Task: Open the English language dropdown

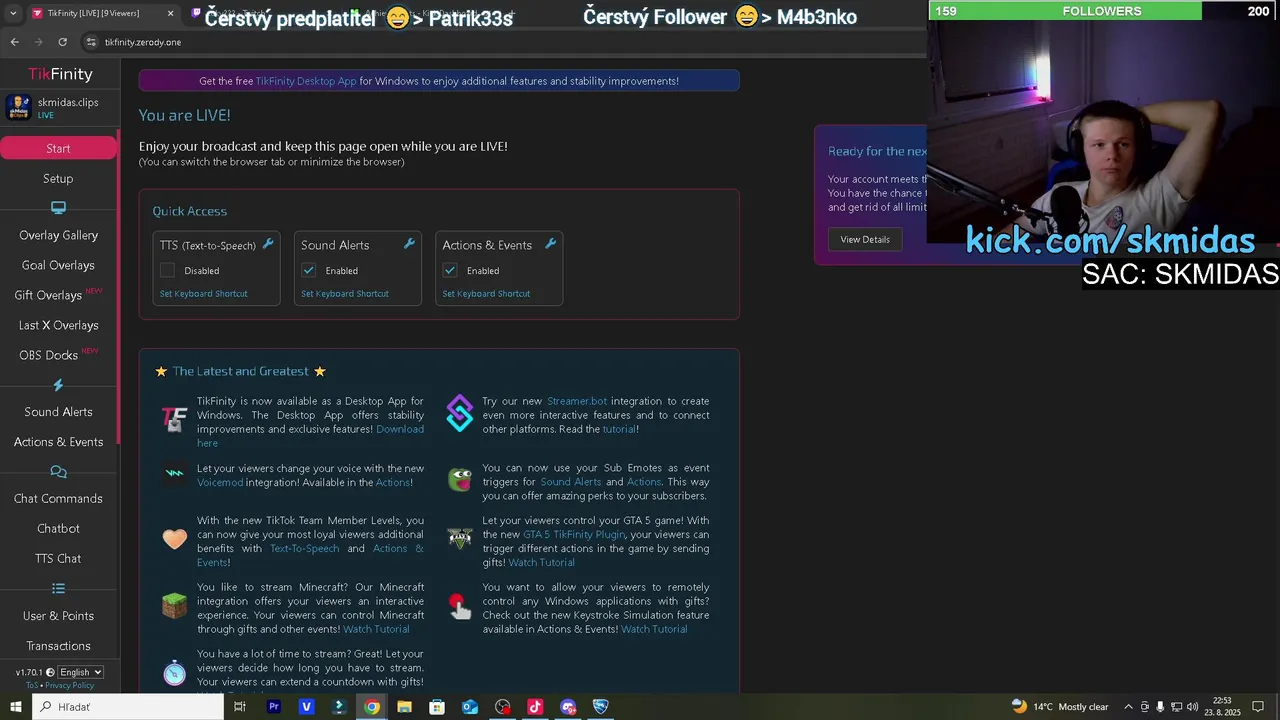Action: (x=80, y=672)
